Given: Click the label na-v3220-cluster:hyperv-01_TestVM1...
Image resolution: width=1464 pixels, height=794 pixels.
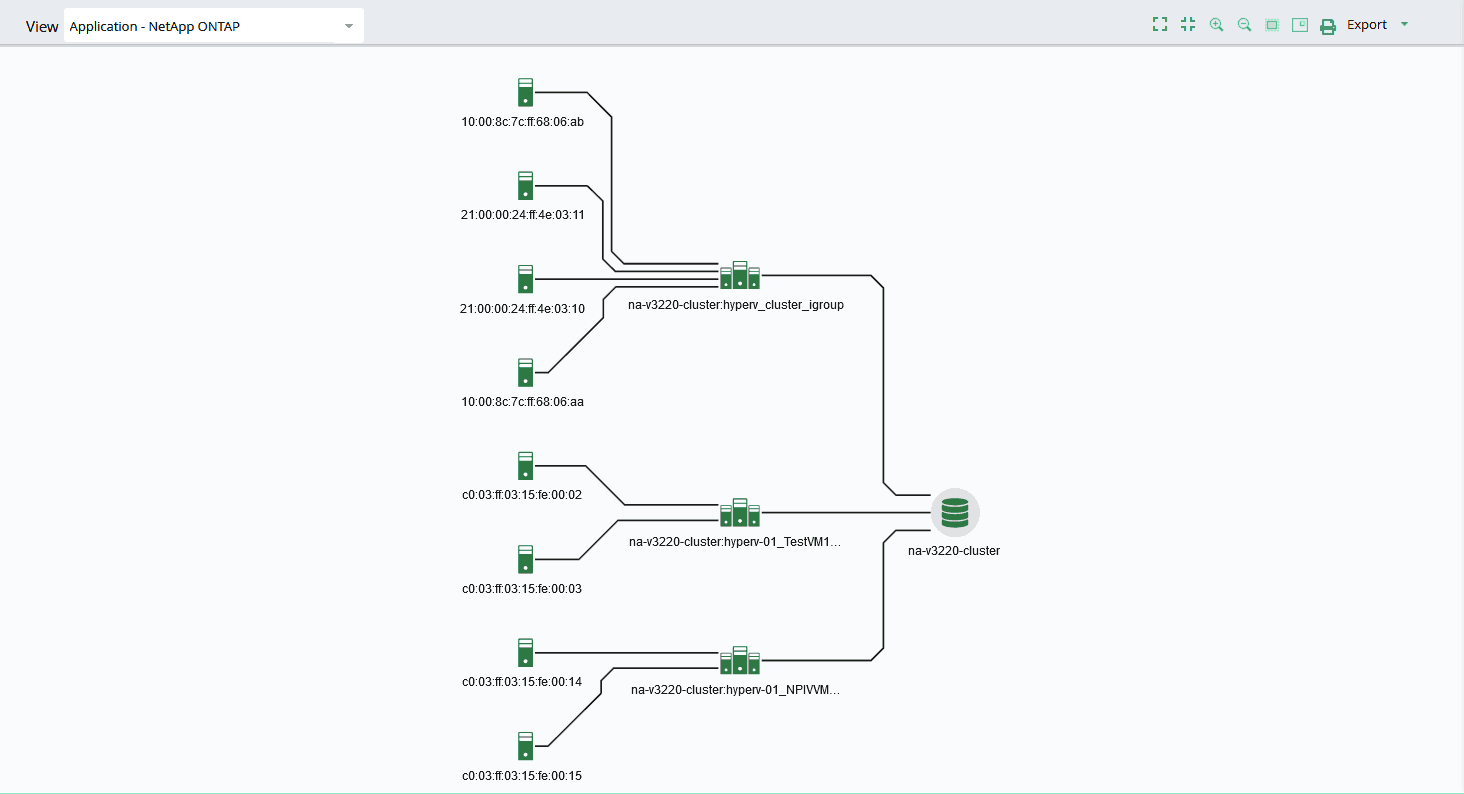Looking at the screenshot, I should 735,542.
